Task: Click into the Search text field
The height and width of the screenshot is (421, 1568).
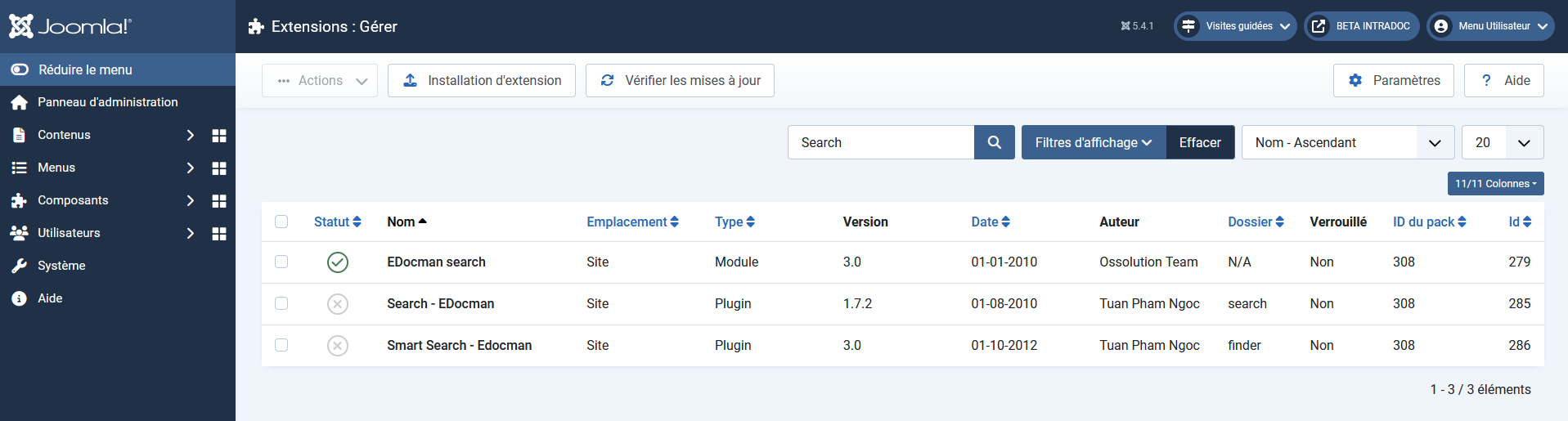Action: point(880,142)
